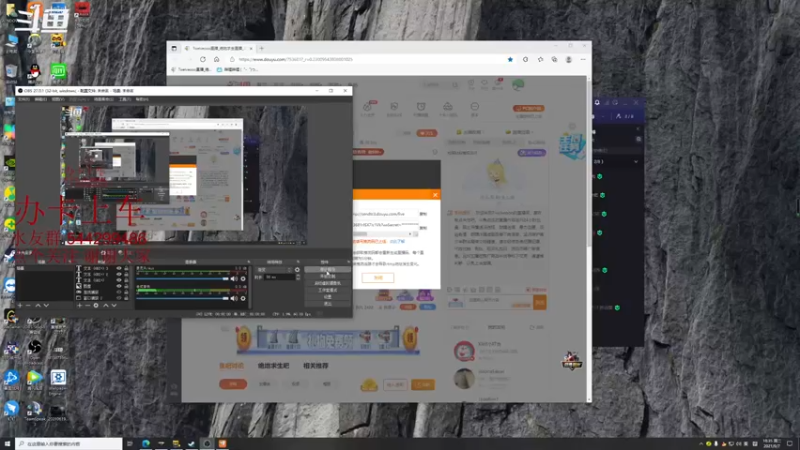Mute the desktop audio speaker icon
This screenshot has height=450, width=800.
tap(234, 279)
